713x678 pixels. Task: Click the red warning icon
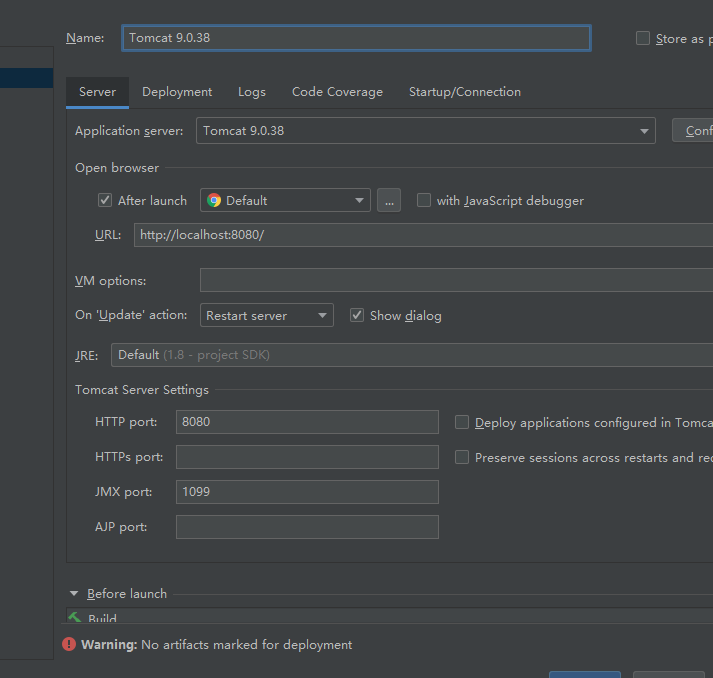(x=69, y=644)
